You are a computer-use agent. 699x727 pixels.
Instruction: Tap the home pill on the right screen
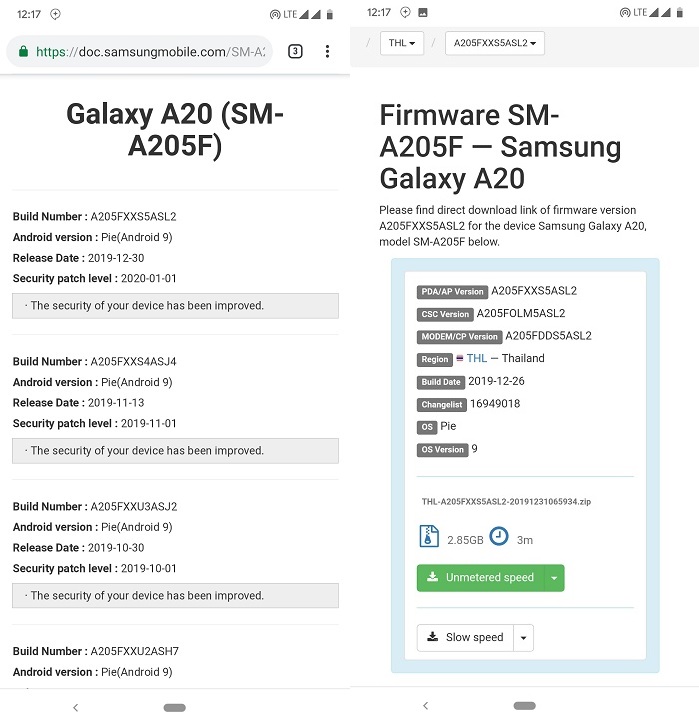coord(525,706)
